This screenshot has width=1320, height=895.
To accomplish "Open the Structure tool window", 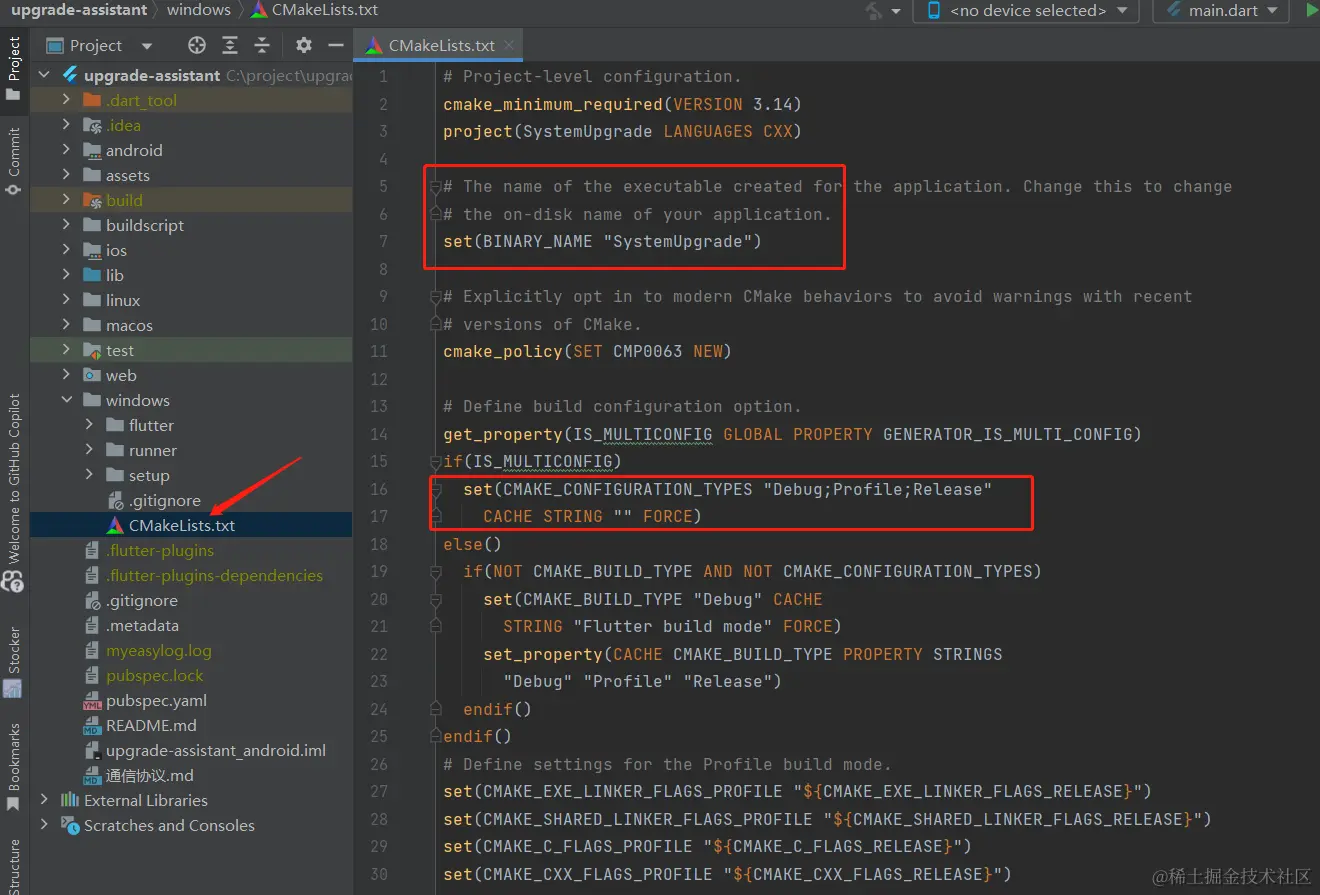I will pyautogui.click(x=14, y=865).
